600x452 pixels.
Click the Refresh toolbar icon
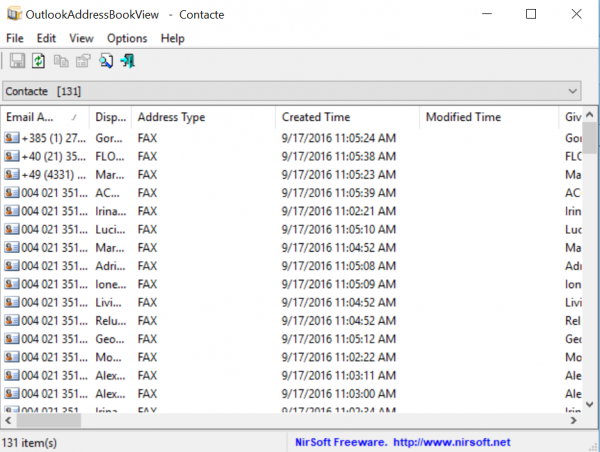pyautogui.click(x=38, y=62)
